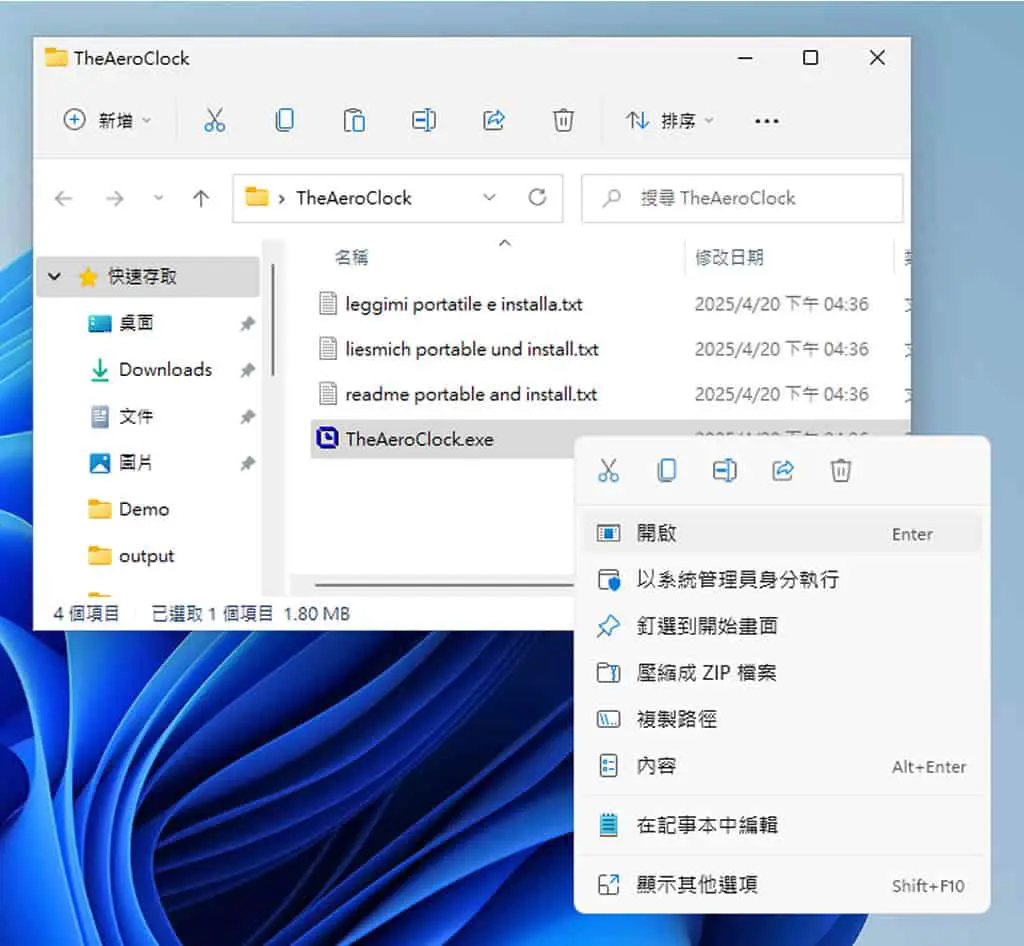
Task: Click the Delete icon in context menu
Action: coord(840,470)
